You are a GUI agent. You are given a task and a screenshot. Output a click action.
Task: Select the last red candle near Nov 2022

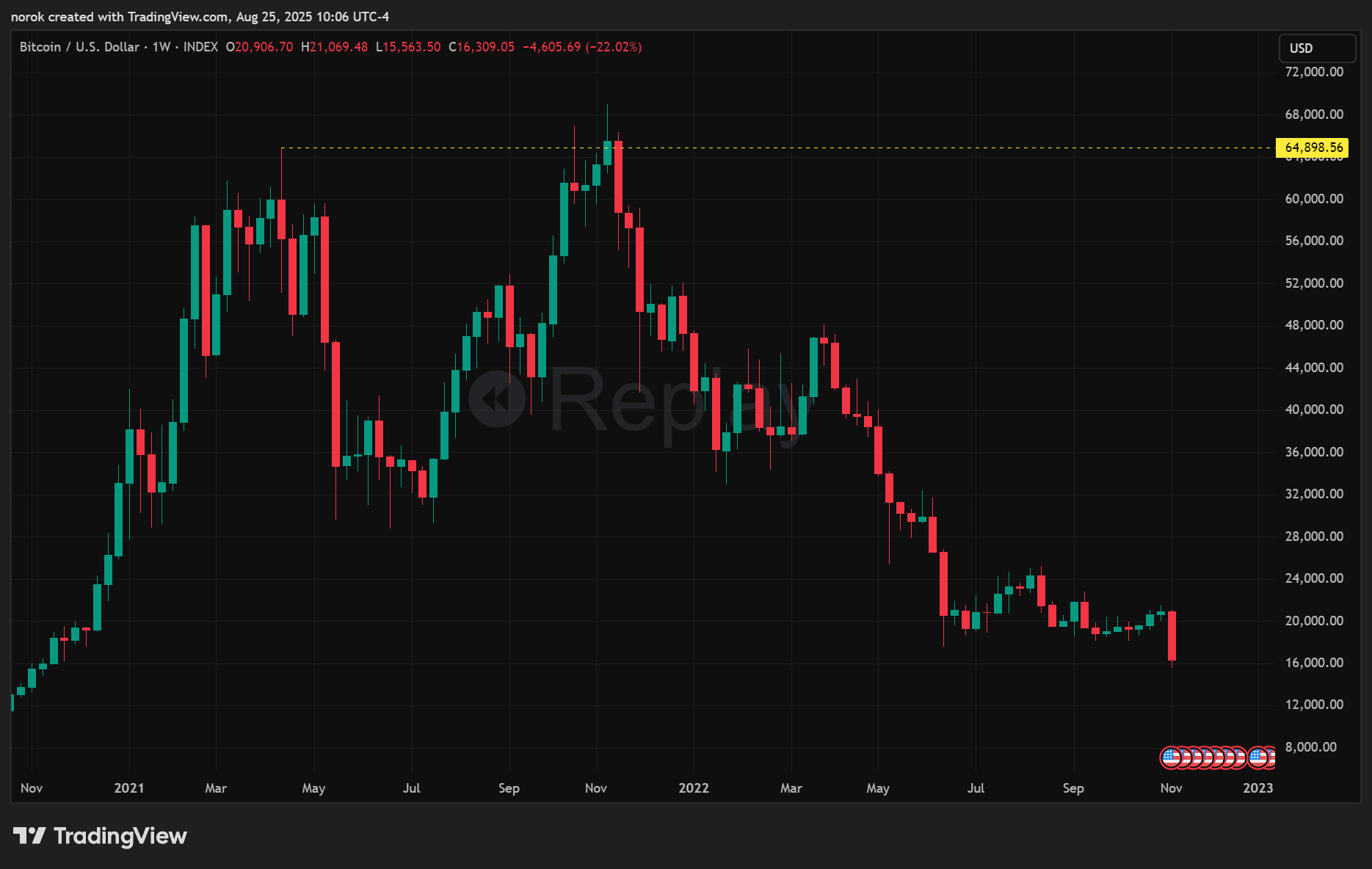(x=1172, y=636)
